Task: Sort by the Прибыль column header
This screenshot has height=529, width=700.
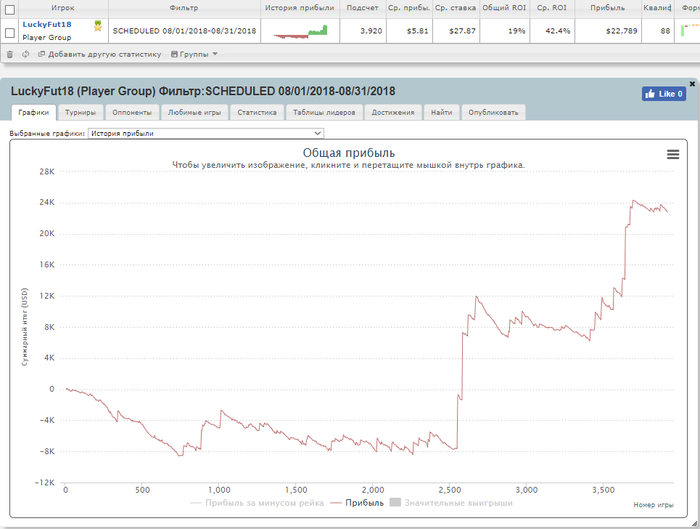Action: click(x=608, y=8)
